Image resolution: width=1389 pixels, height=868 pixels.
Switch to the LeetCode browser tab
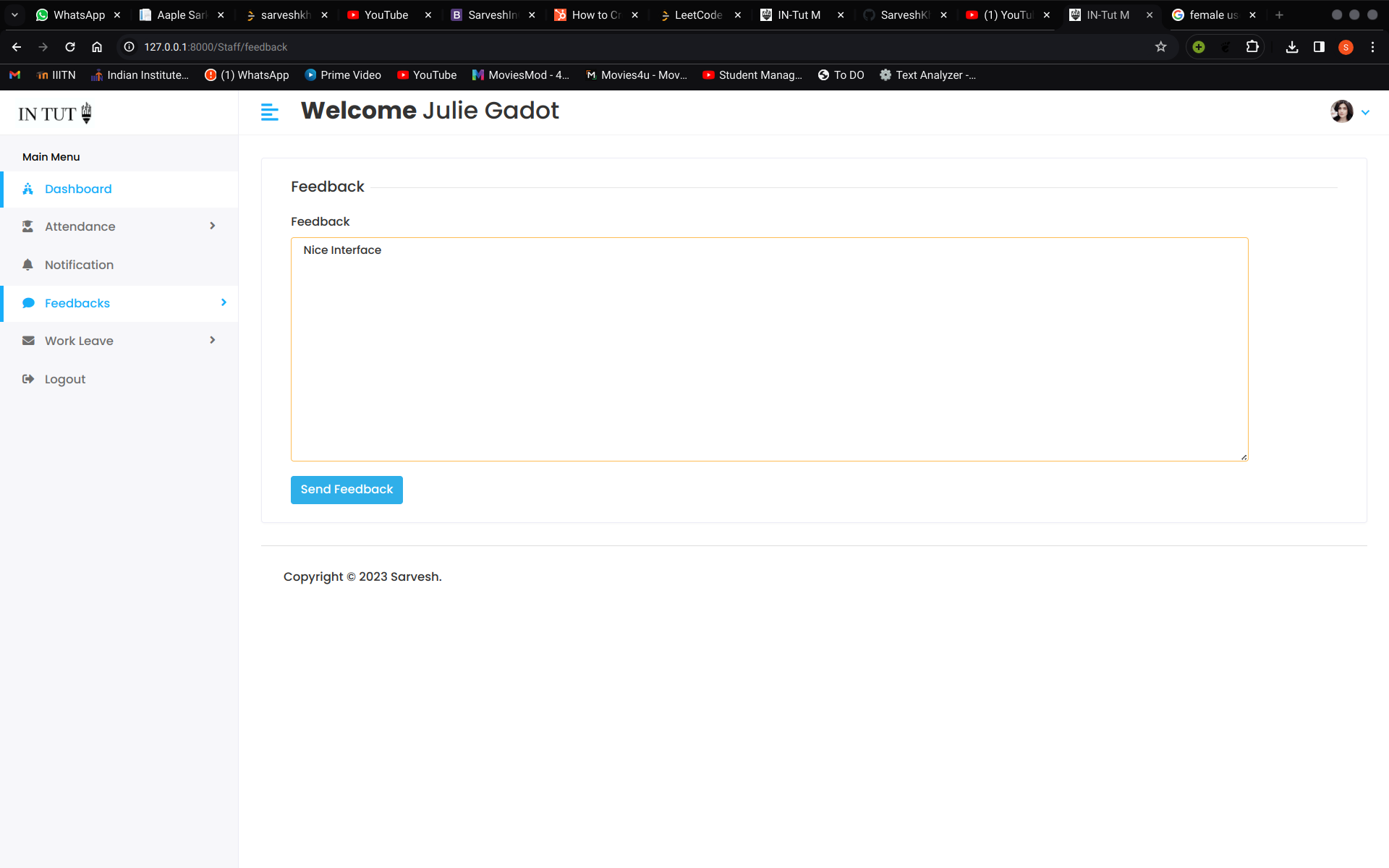point(697,15)
